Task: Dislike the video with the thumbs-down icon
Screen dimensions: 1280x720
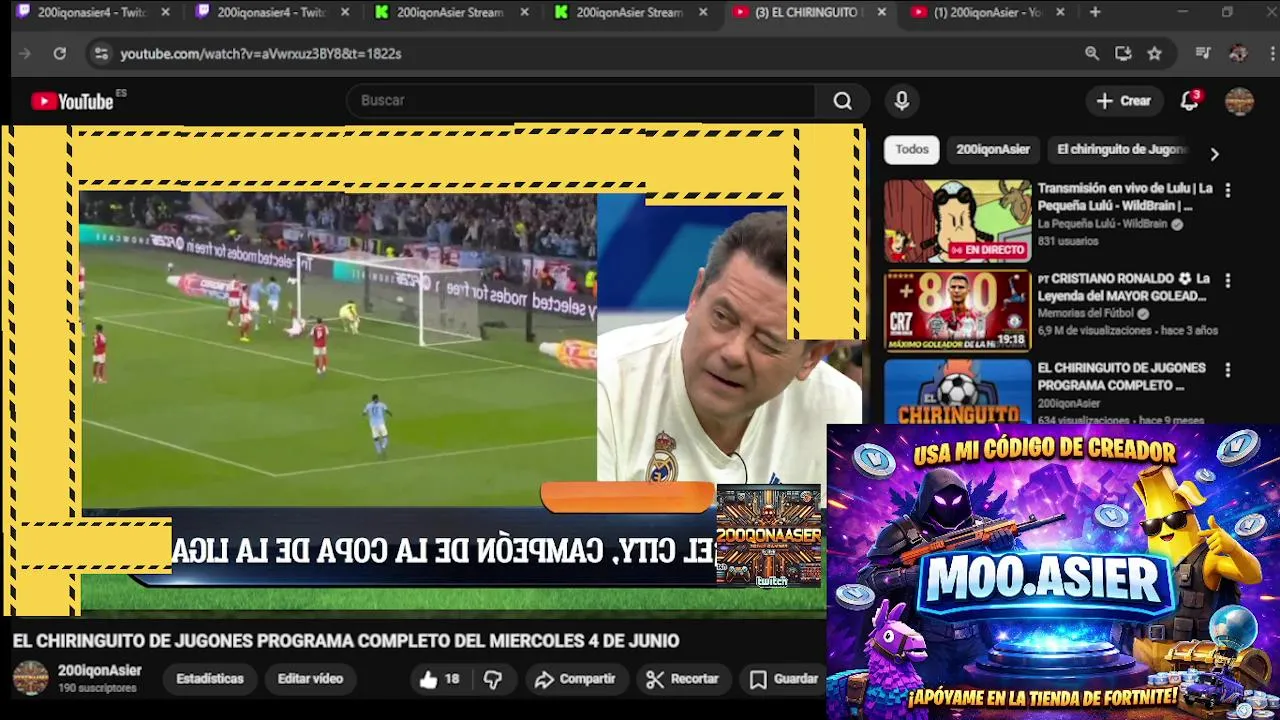Action: [x=492, y=679]
